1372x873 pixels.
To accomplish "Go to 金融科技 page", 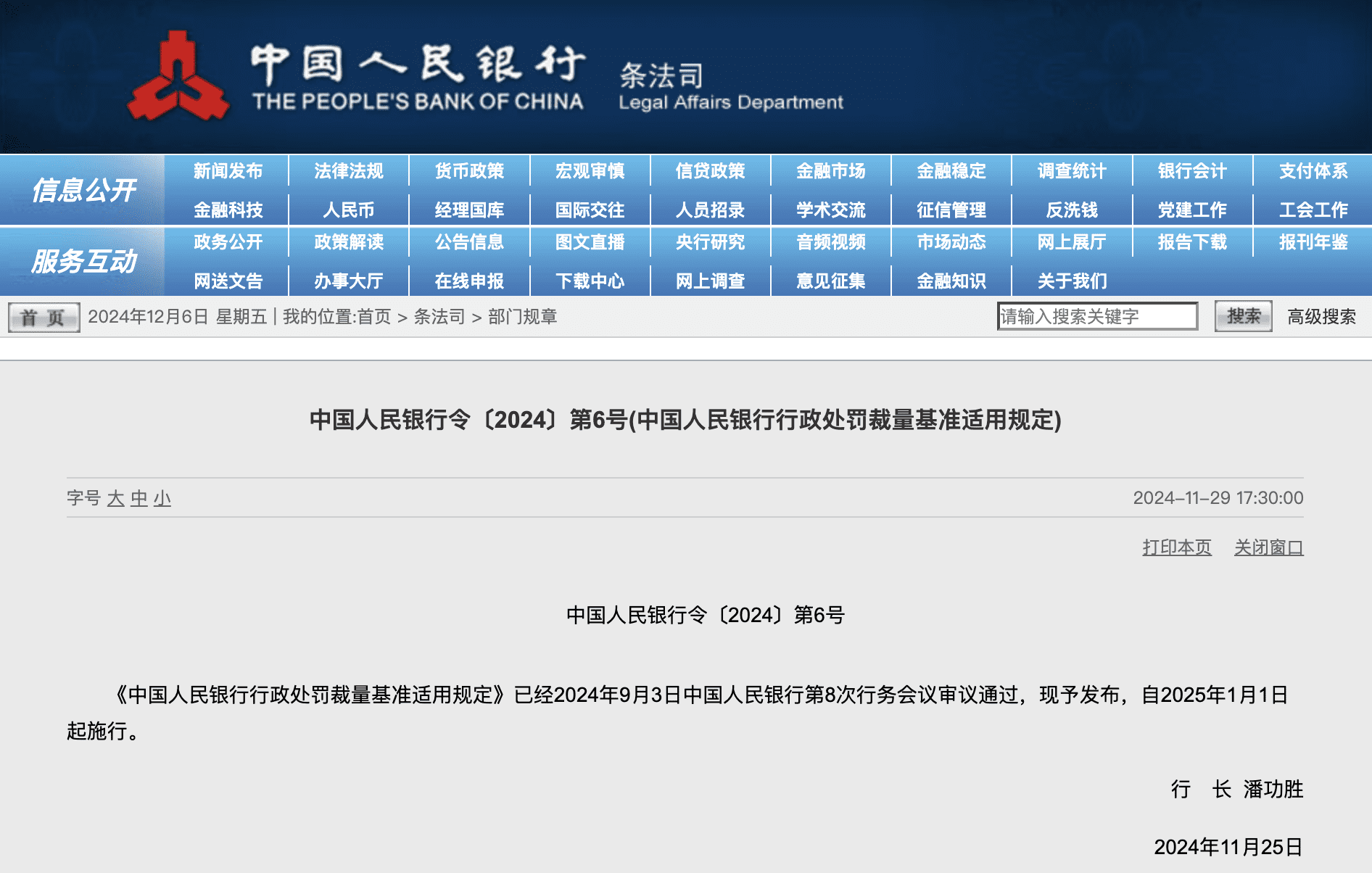I will click(x=228, y=210).
